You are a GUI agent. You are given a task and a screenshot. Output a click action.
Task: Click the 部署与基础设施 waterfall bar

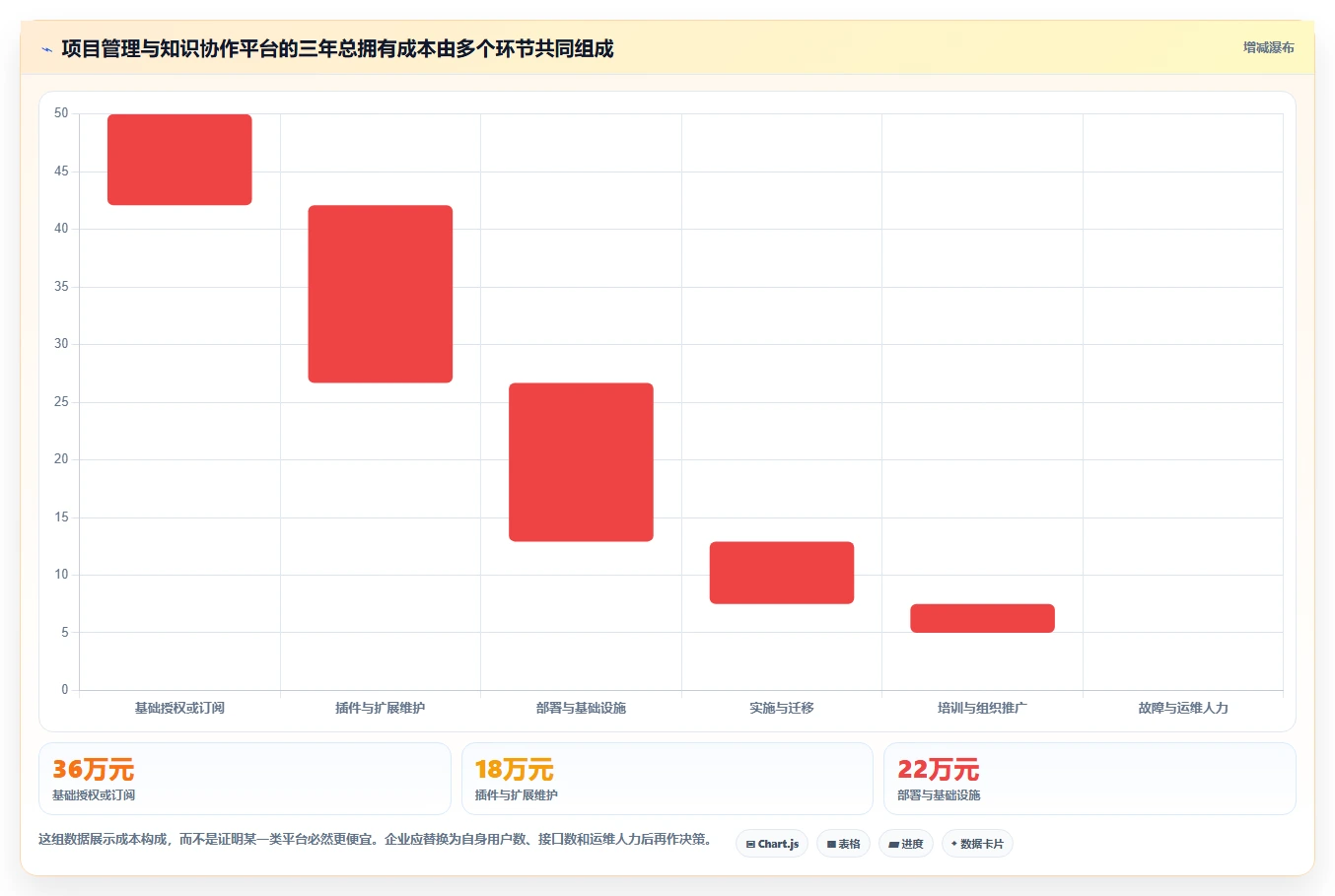[581, 462]
